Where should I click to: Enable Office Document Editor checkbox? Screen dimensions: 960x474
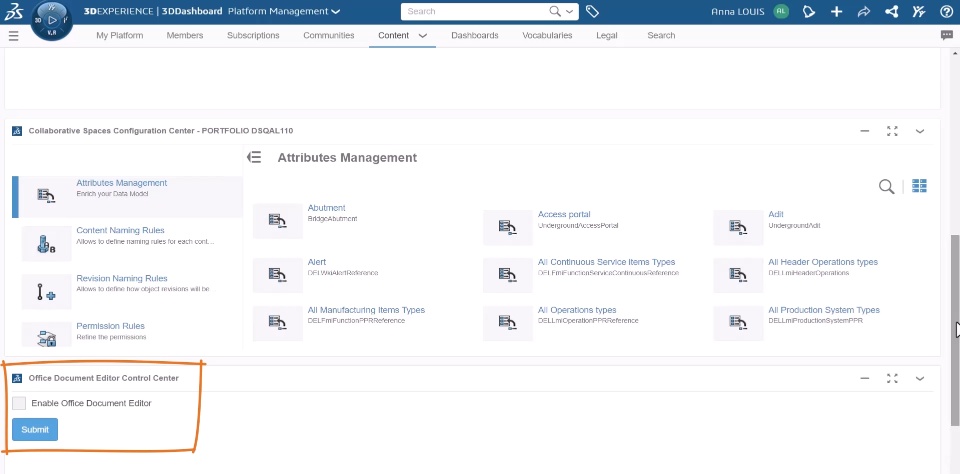[19, 403]
